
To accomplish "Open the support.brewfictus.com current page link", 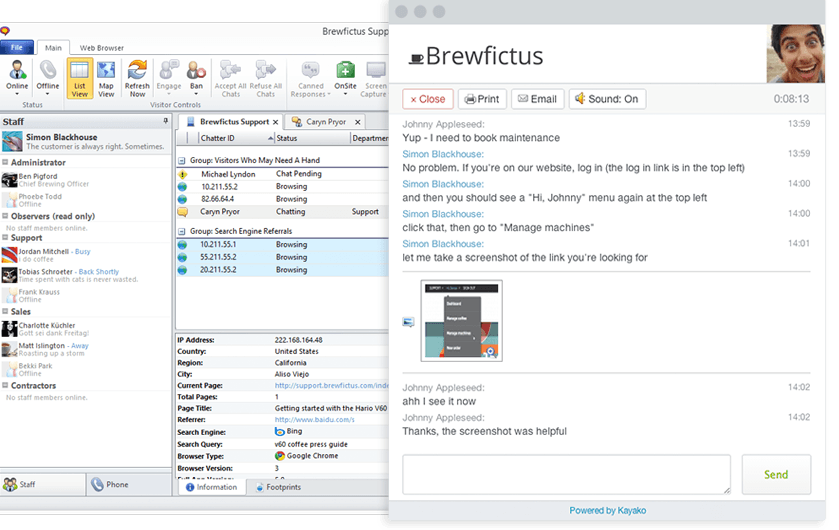I will click(331, 386).
